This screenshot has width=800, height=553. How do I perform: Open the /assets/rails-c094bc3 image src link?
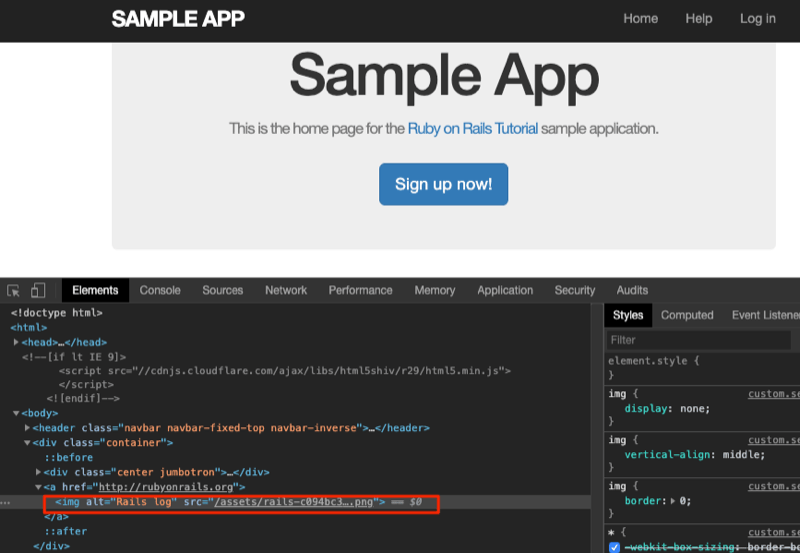(x=293, y=502)
